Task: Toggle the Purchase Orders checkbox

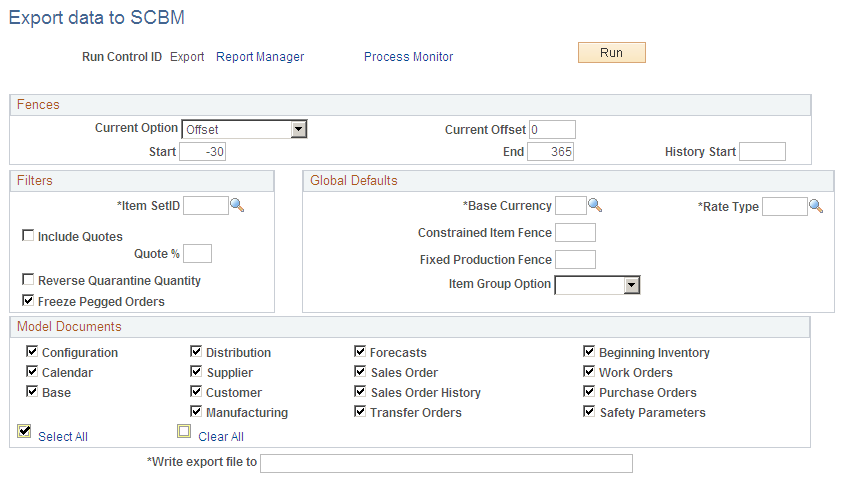Action: [589, 391]
